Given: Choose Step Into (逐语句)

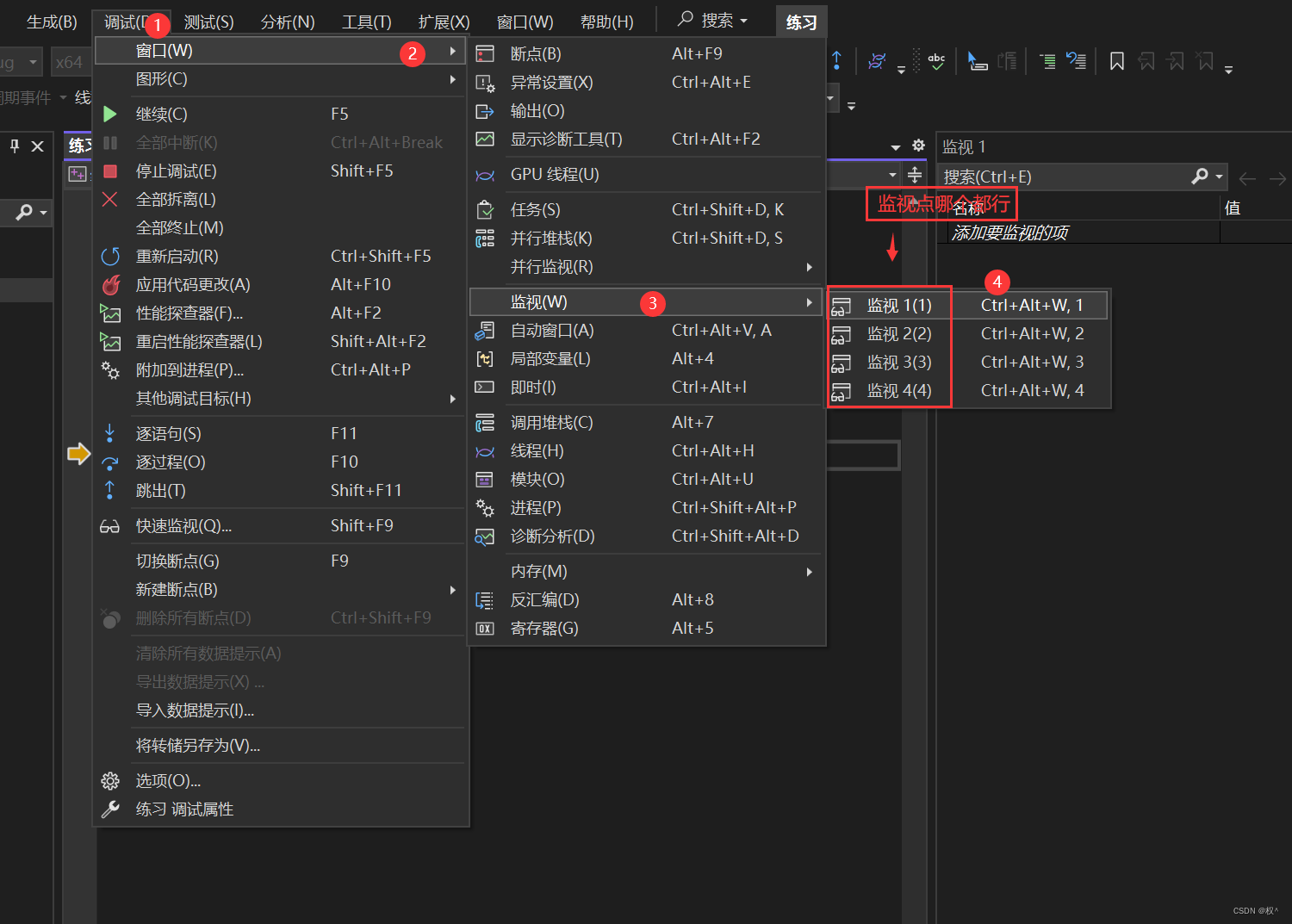Looking at the screenshot, I should [280, 433].
